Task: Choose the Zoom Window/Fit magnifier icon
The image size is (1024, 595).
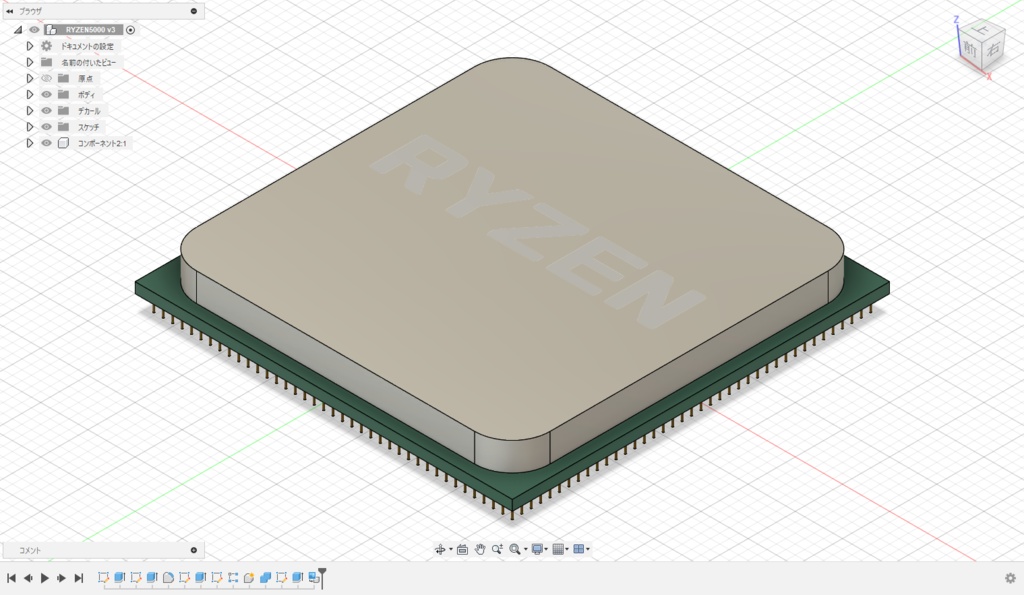Action: (515, 549)
